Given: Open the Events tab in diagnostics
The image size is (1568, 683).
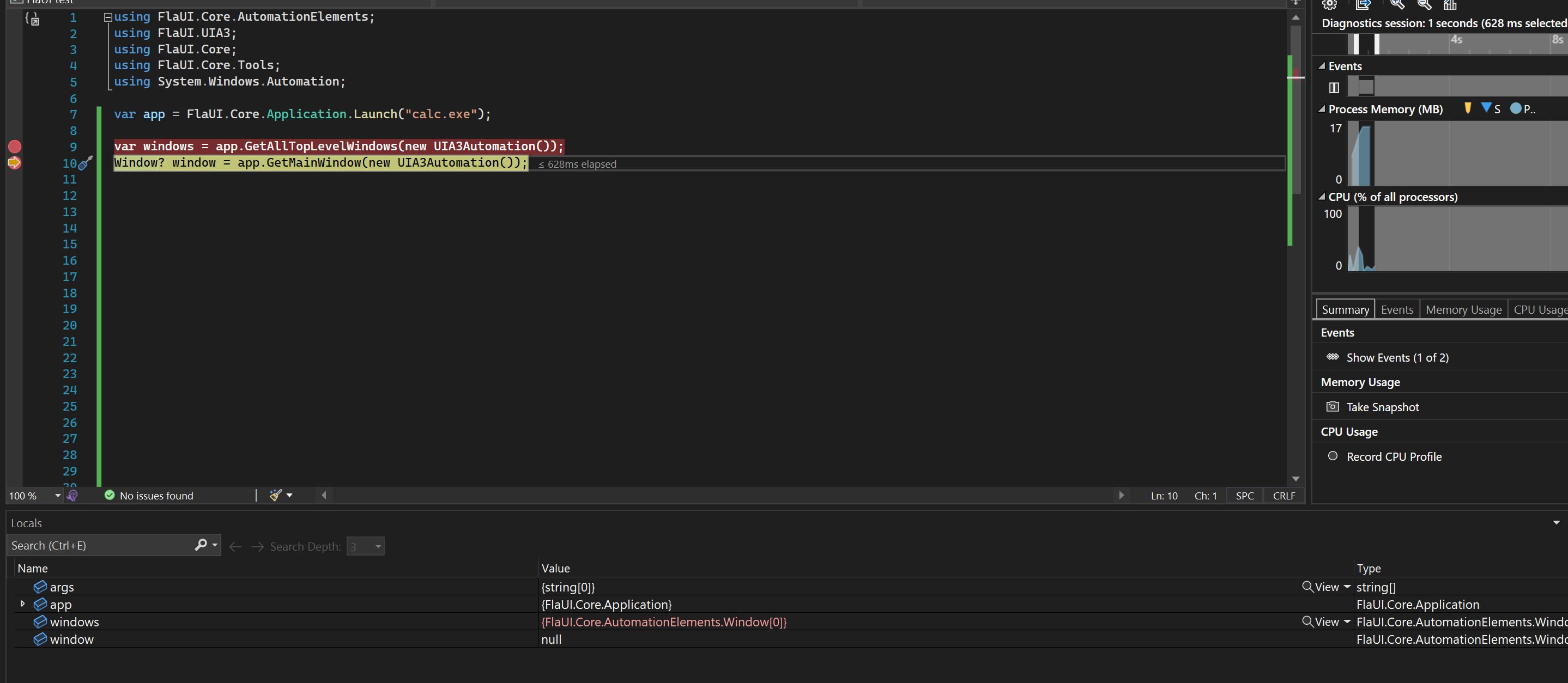Looking at the screenshot, I should 1396,309.
